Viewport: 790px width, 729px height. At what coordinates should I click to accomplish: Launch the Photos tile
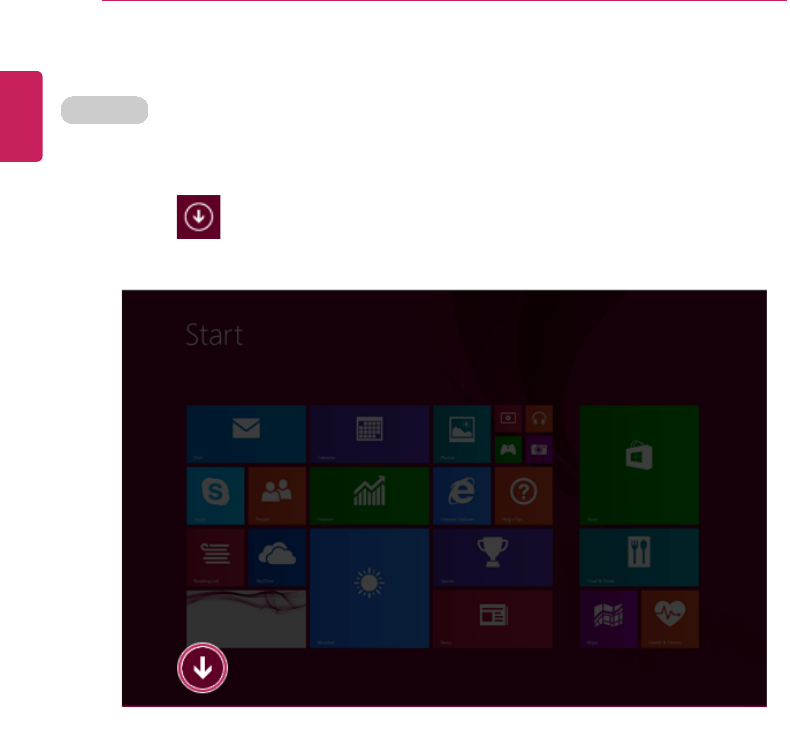tap(462, 434)
